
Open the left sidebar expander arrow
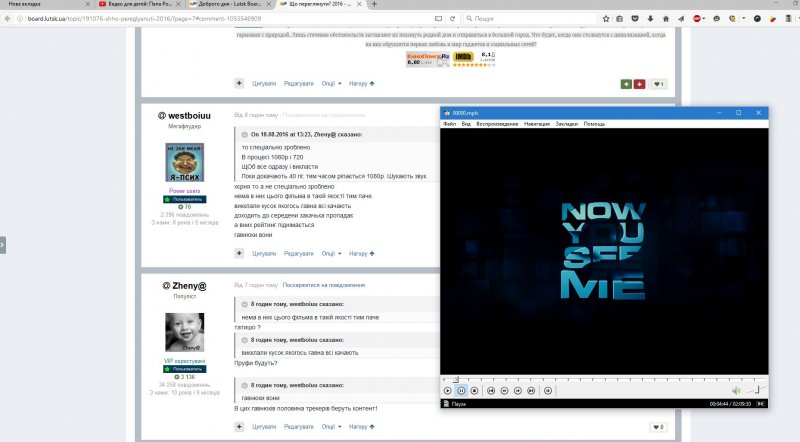pyautogui.click(x=4, y=244)
